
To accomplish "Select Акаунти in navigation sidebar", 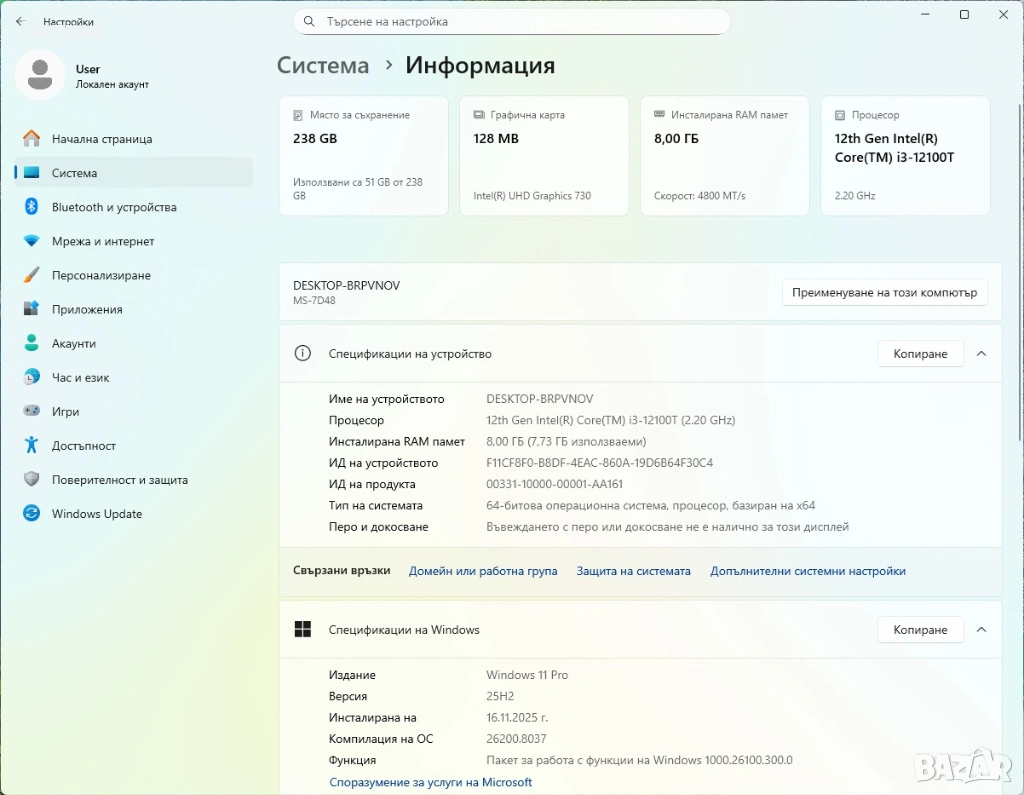I will tap(74, 343).
